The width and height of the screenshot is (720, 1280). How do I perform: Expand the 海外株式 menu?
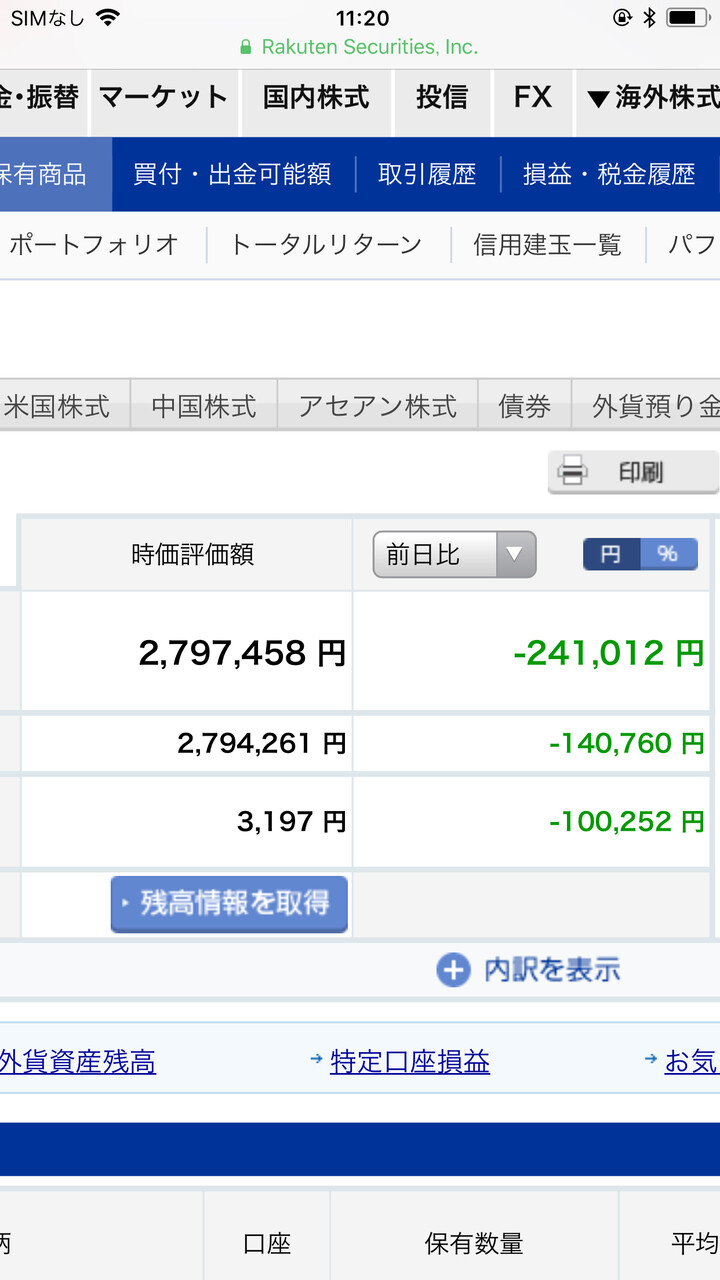[650, 98]
